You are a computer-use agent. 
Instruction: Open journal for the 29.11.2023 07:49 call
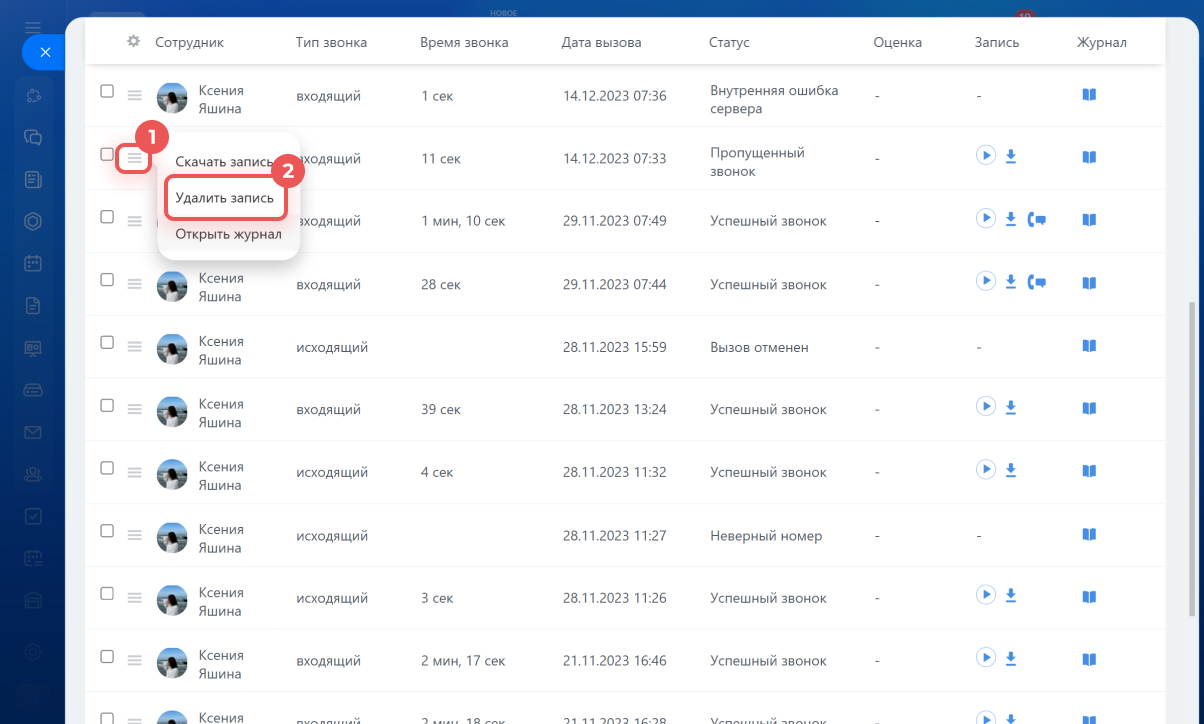(1089, 220)
